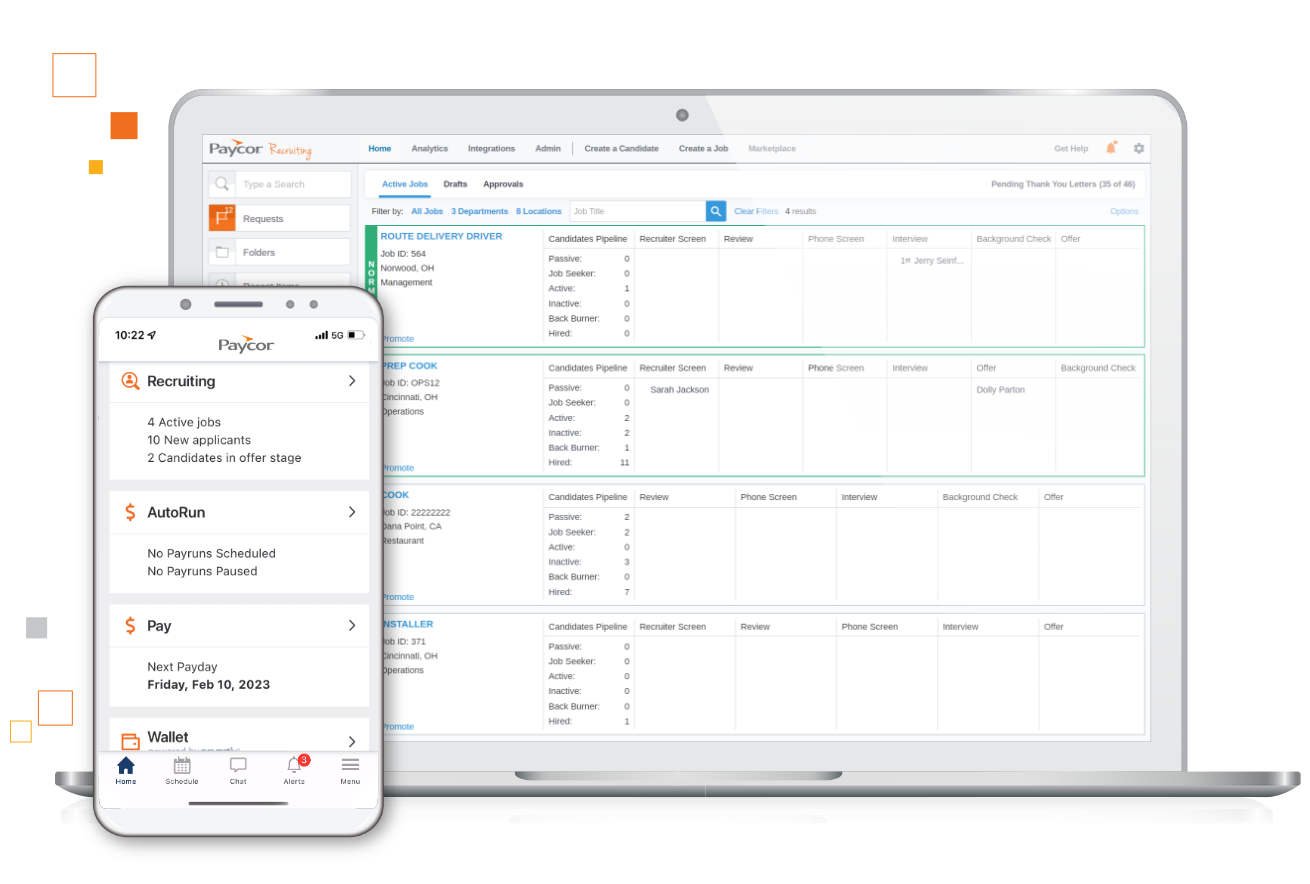This screenshot has height=884, width=1310.
Task: Click the notification bell in desktop header
Action: (x=1111, y=148)
